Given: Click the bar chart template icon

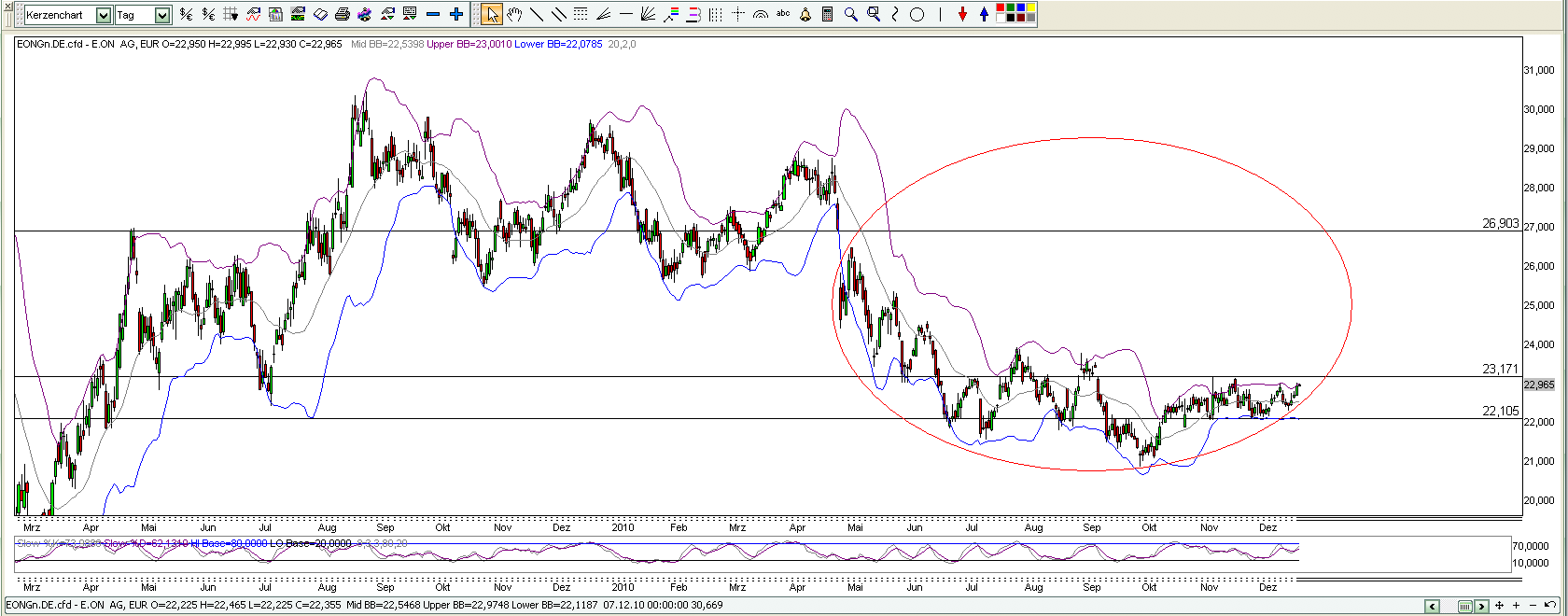Looking at the screenshot, I should [275, 14].
